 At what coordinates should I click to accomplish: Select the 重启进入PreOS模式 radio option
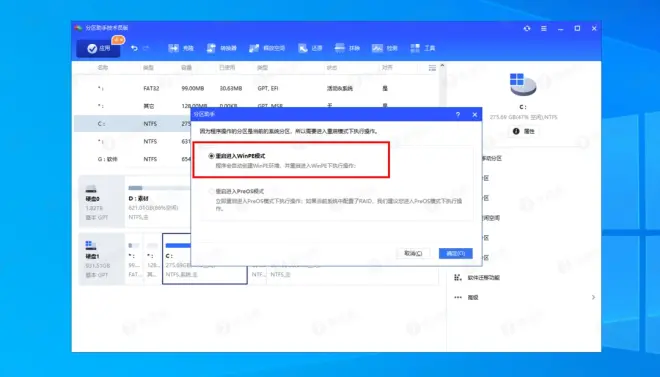[212, 191]
